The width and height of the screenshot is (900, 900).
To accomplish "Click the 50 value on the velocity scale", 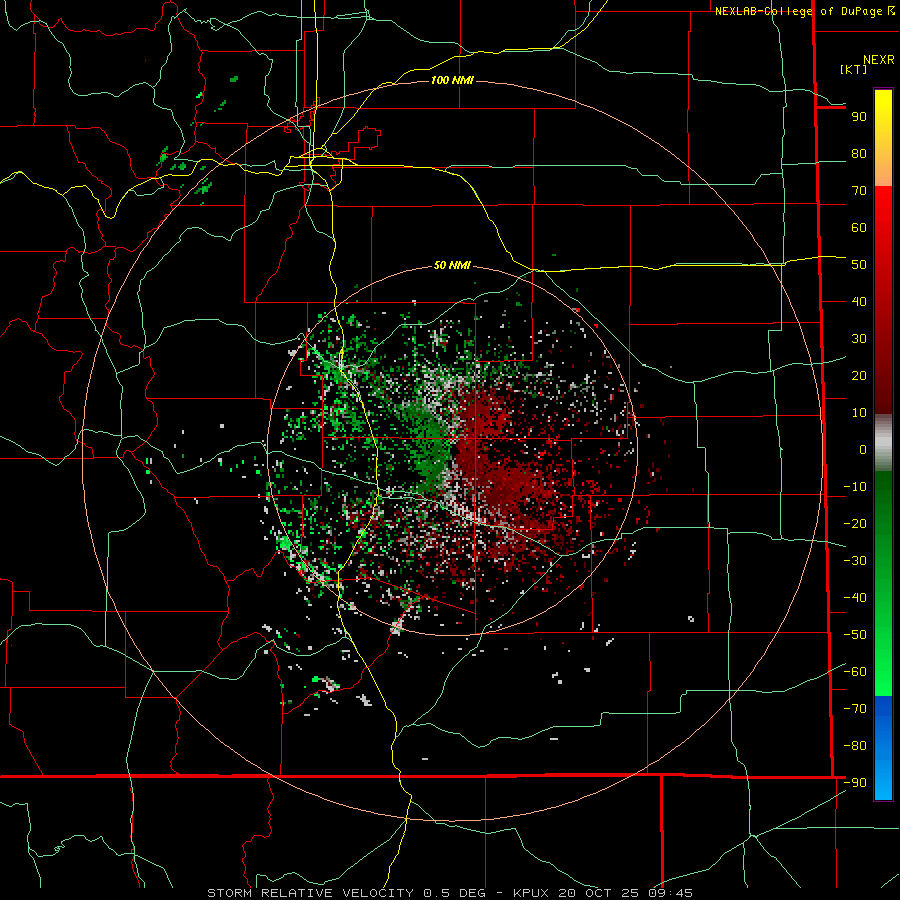I will click(859, 265).
